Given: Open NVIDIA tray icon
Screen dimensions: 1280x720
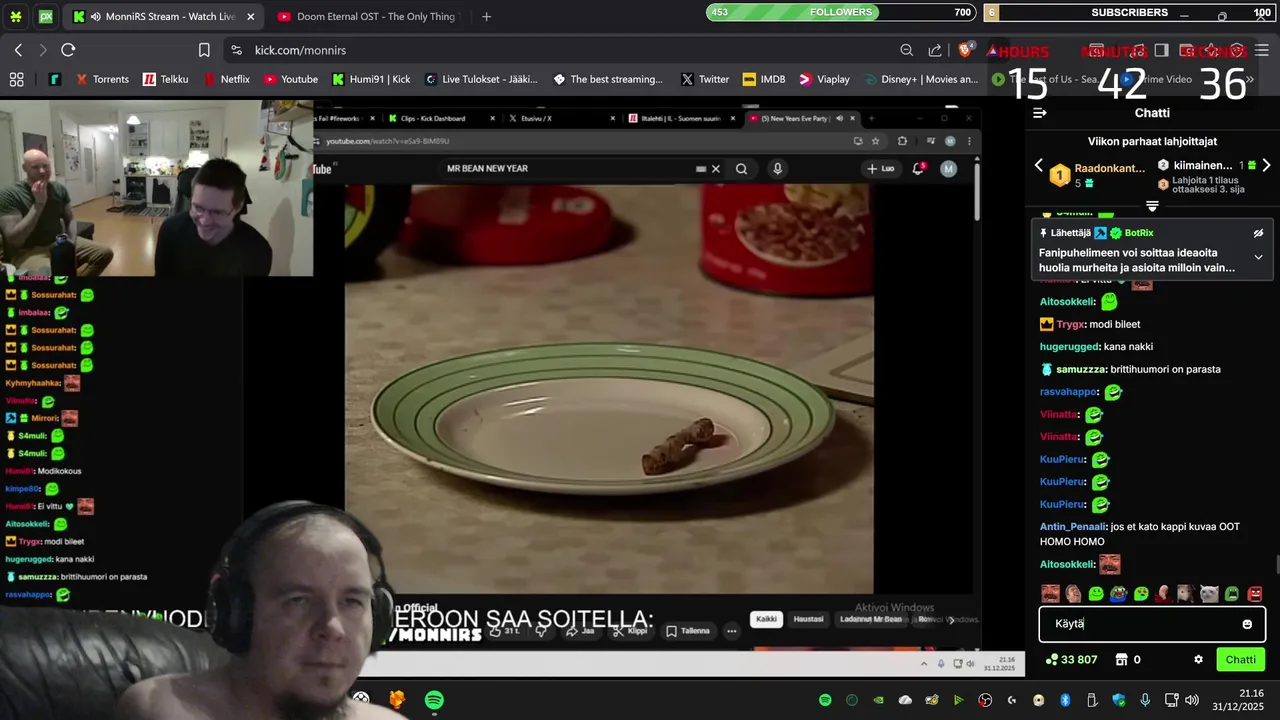Looking at the screenshot, I should click(878, 700).
